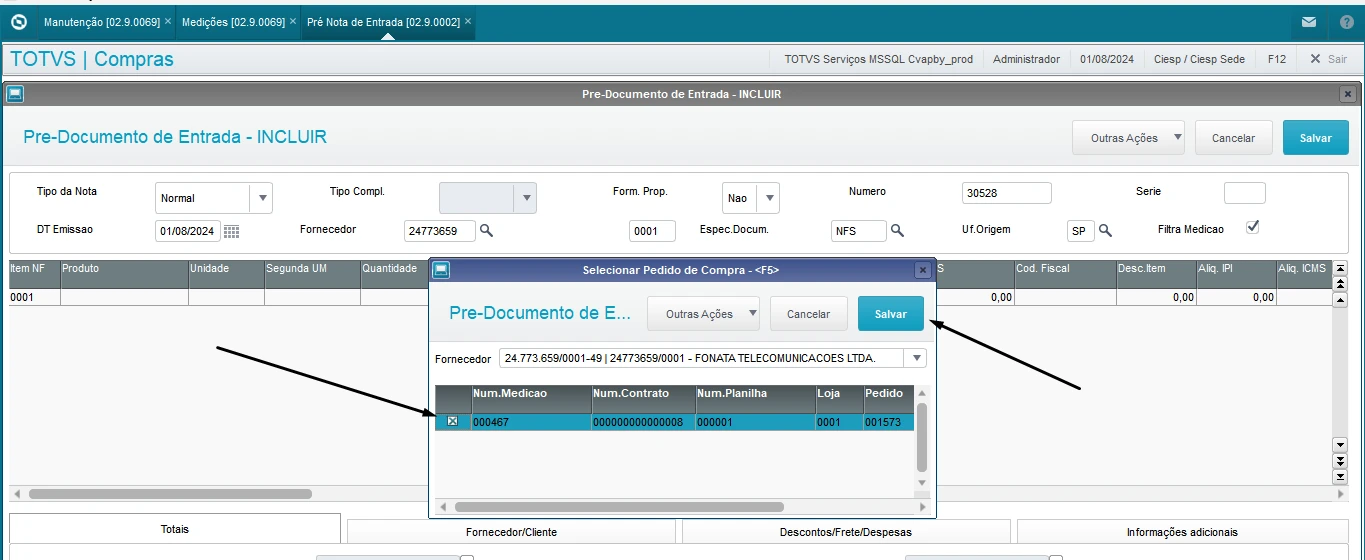Click the Fornecedor search magnifier icon
Viewport: 1365px width, 560px height.
(x=487, y=231)
